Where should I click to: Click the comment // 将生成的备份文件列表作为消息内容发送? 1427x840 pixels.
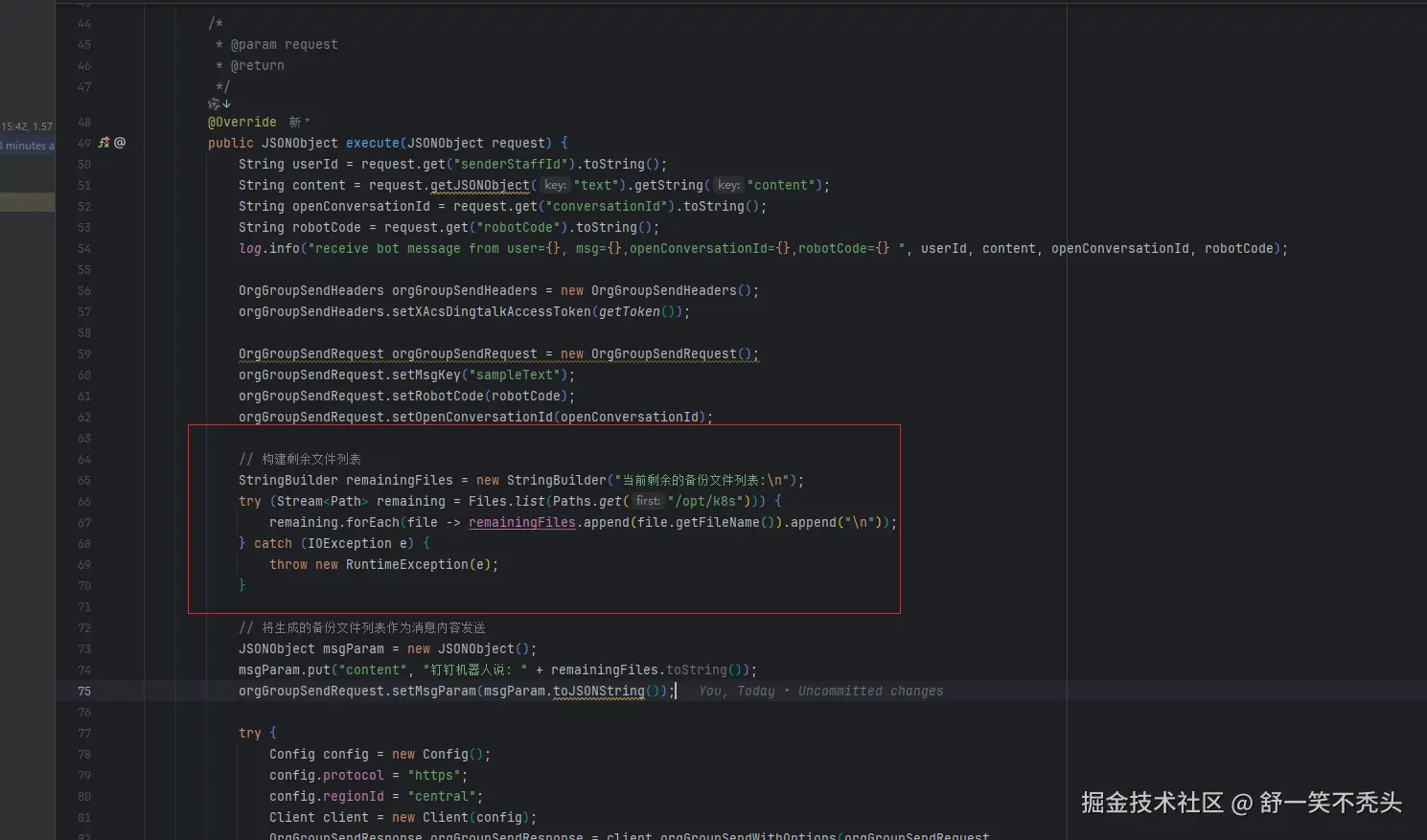click(362, 628)
